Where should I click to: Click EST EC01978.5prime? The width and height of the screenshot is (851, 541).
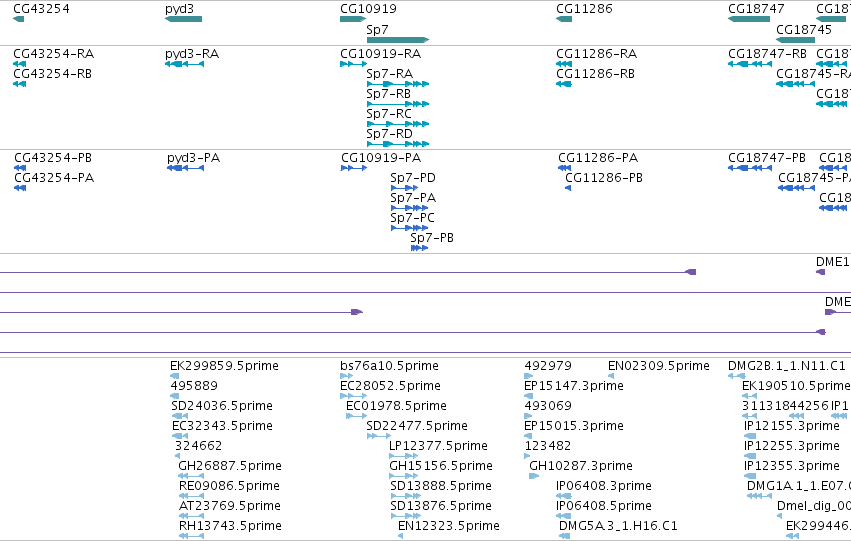click(x=396, y=406)
